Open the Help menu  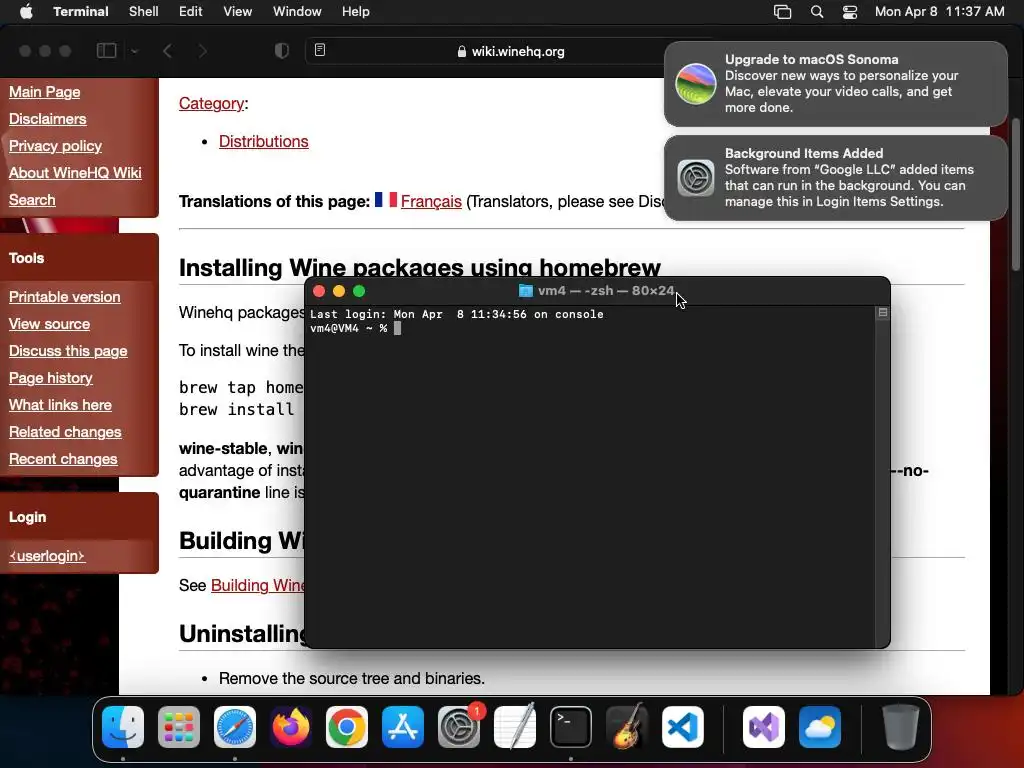point(355,12)
